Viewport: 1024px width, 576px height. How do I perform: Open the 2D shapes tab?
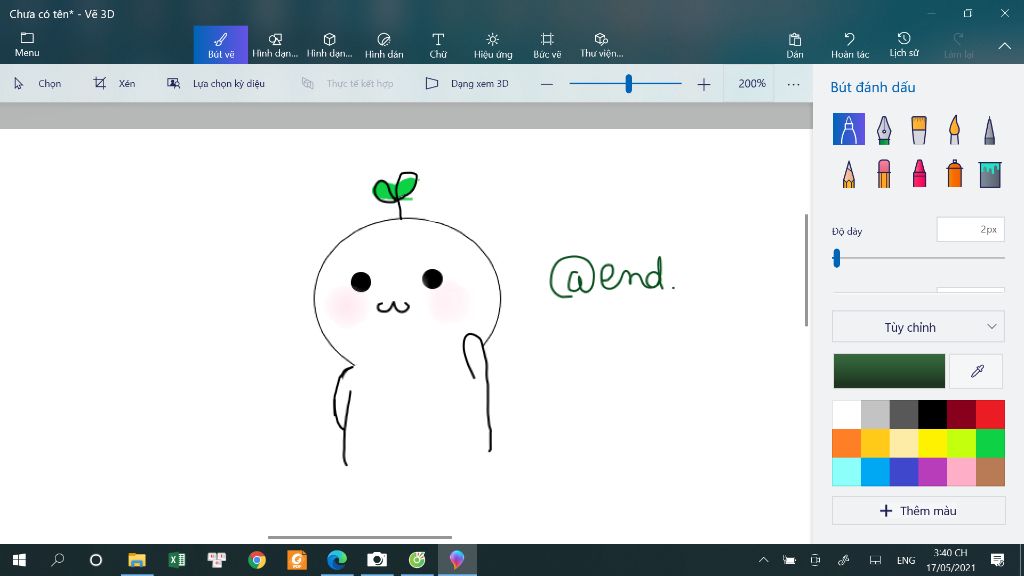coord(275,45)
